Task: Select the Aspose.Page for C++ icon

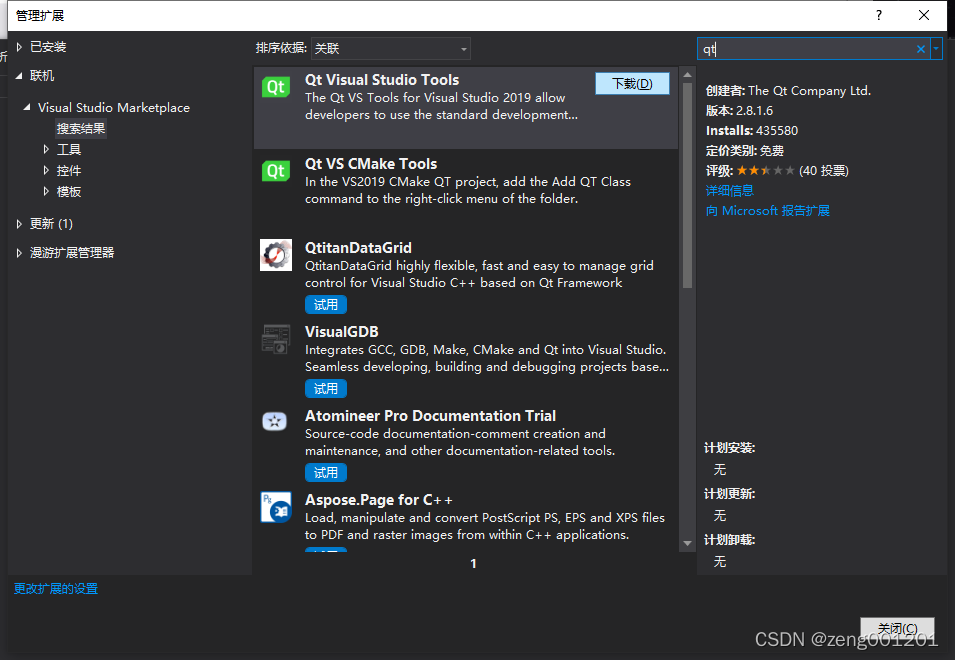Action: [275, 506]
